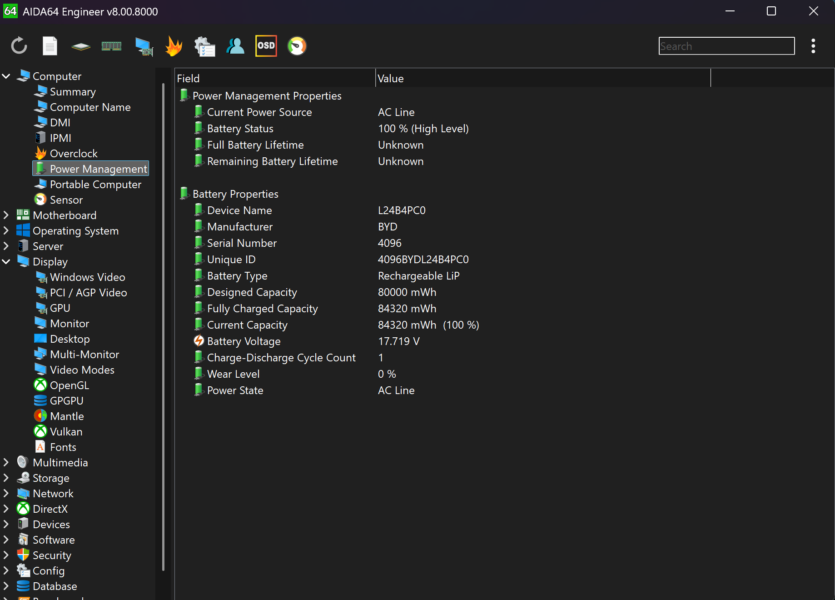Click the disk benchmark toolbar icon

click(80, 46)
